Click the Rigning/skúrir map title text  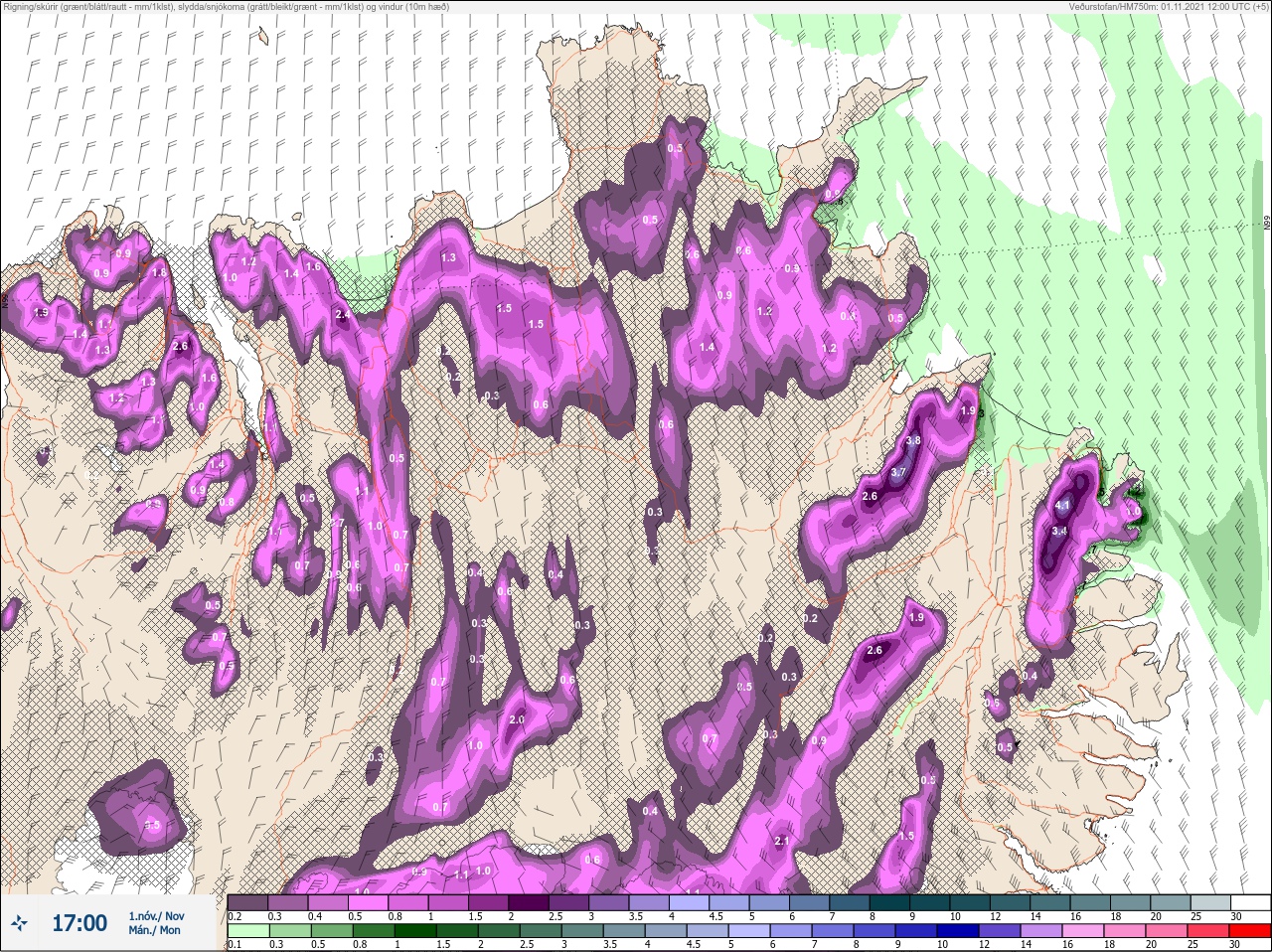pos(227,6)
